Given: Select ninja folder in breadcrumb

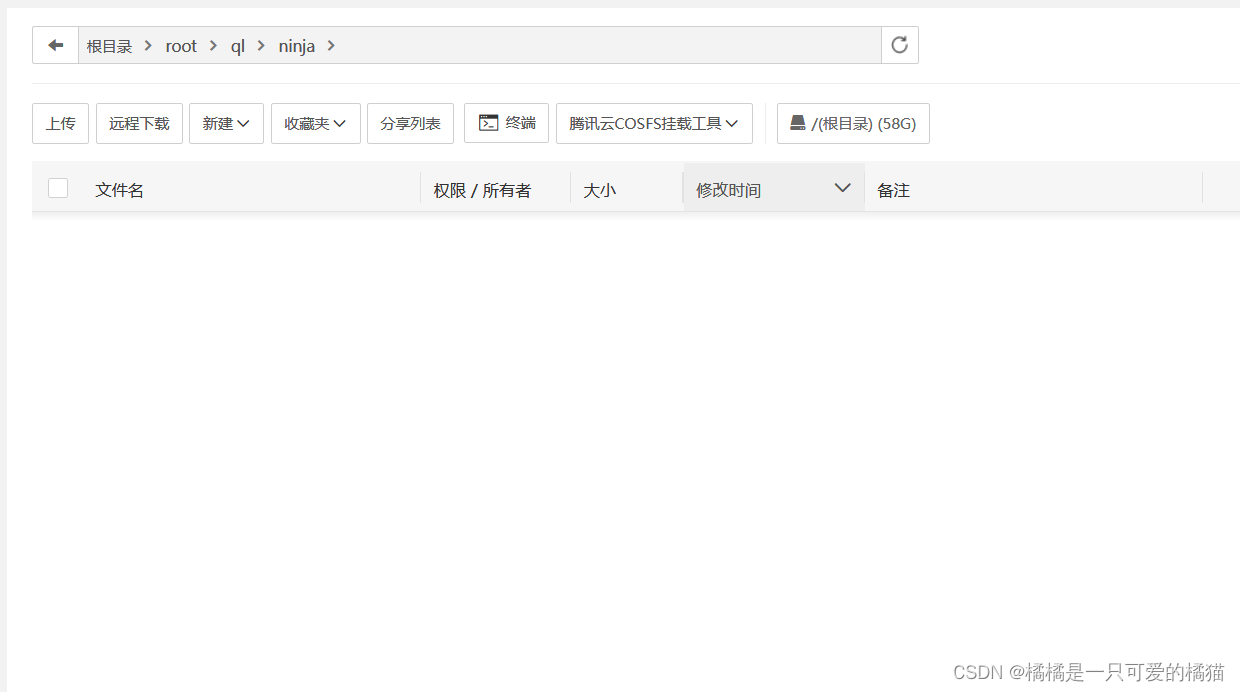Looking at the screenshot, I should [296, 46].
